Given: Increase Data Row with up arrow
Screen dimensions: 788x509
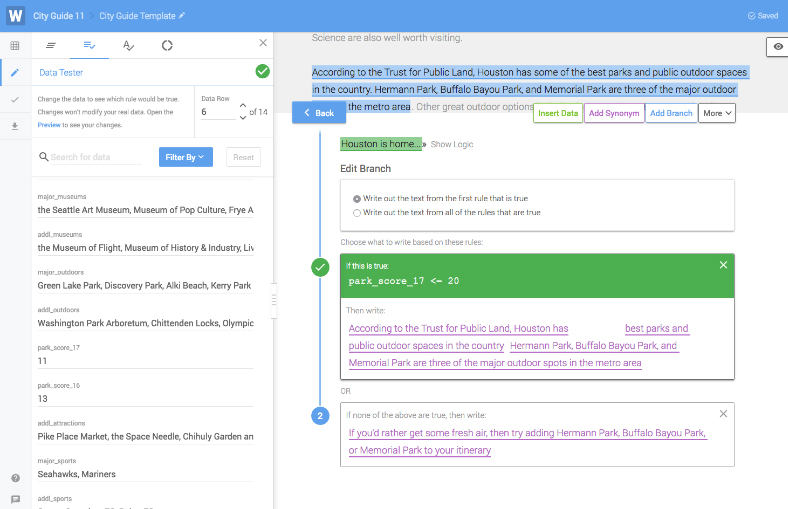Looking at the screenshot, I should point(242,105).
